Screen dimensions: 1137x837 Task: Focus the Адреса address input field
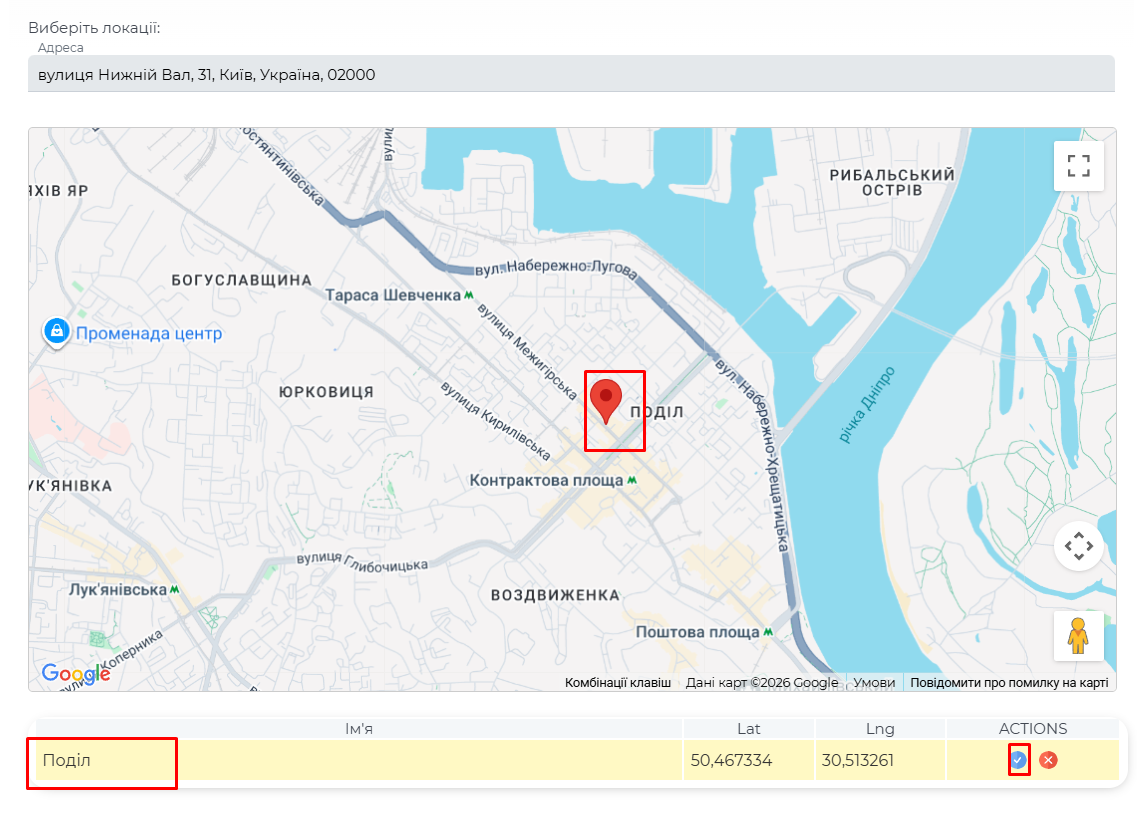coord(570,75)
